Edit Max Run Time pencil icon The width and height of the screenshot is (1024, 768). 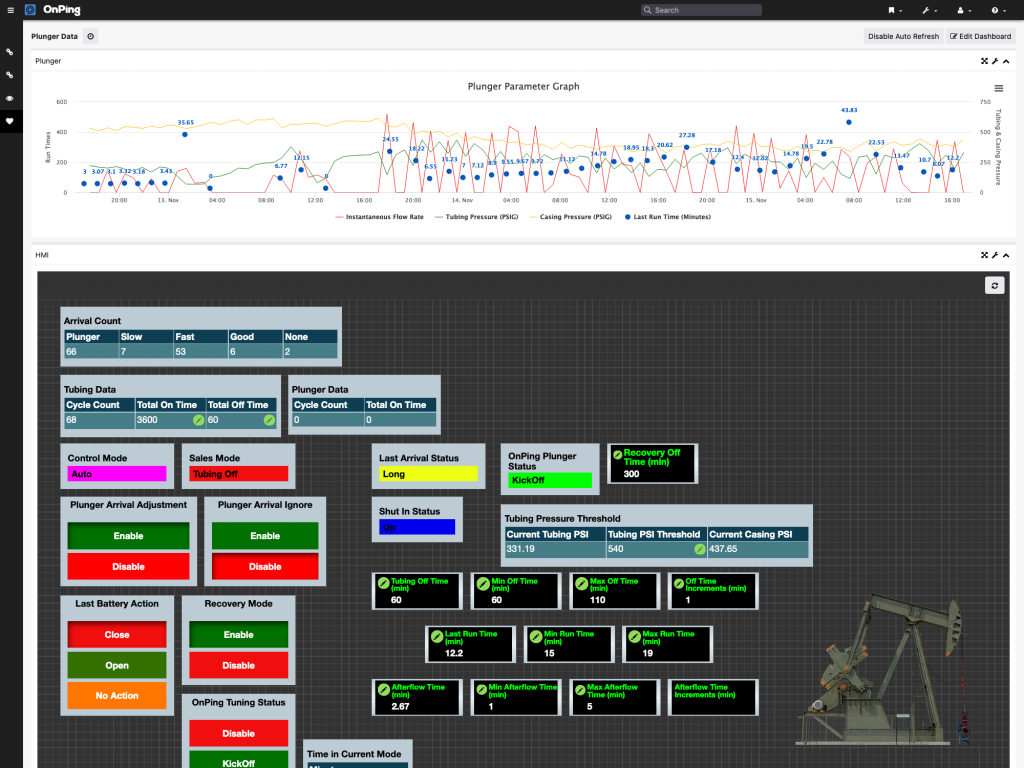(x=634, y=636)
